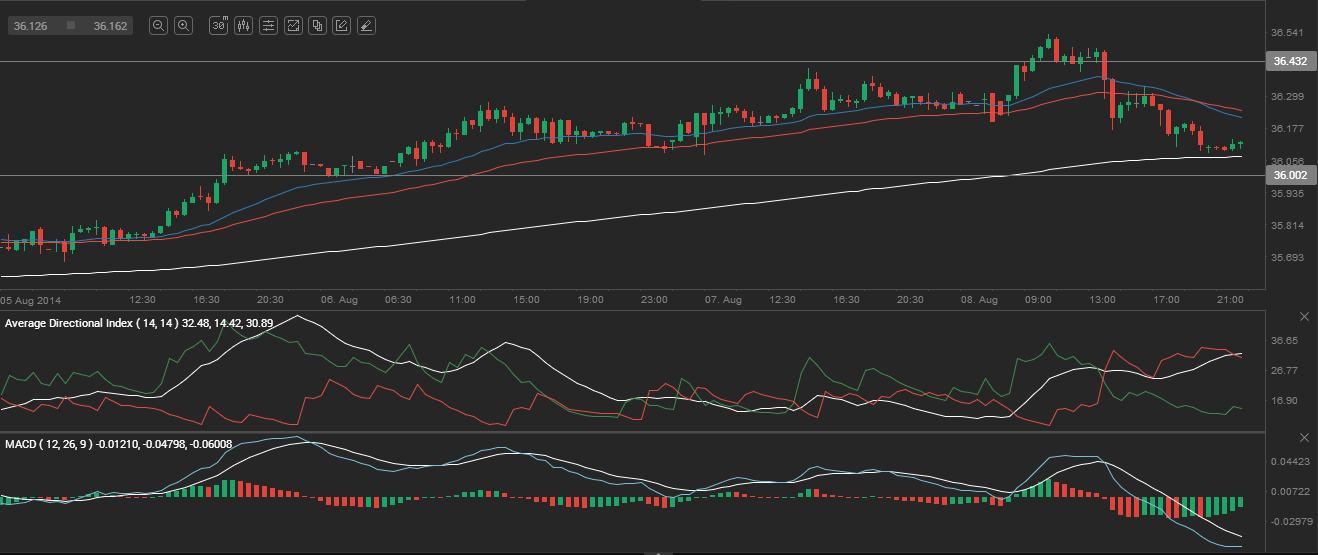This screenshot has width=1318, height=555.
Task: Click the overlapping squares compare icon
Action: click(317, 26)
